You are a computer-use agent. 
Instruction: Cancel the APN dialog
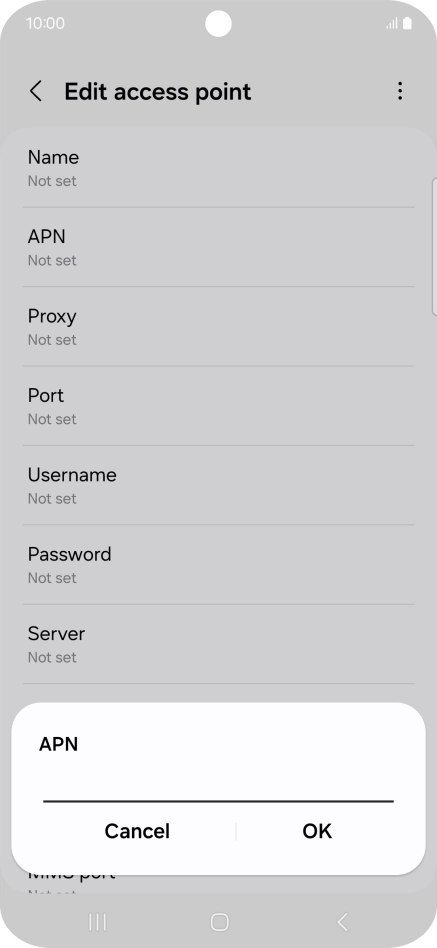pos(137,831)
